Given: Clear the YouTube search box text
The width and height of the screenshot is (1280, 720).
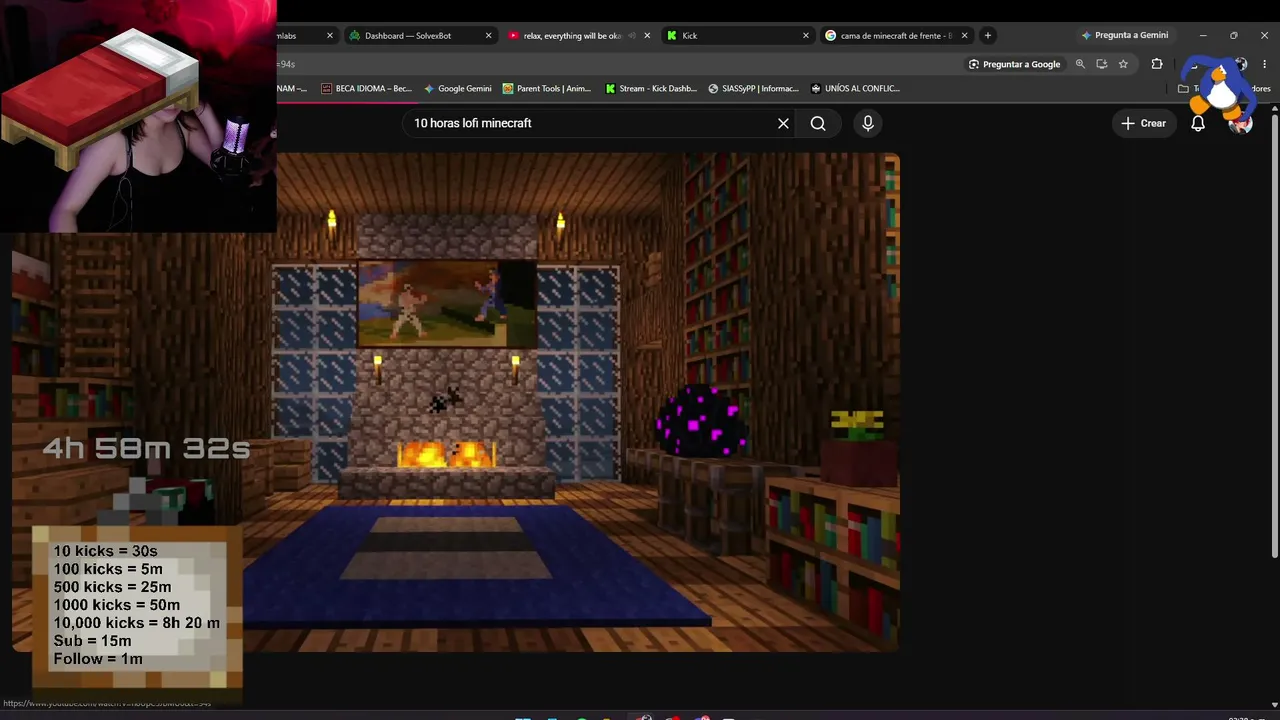Looking at the screenshot, I should point(783,123).
